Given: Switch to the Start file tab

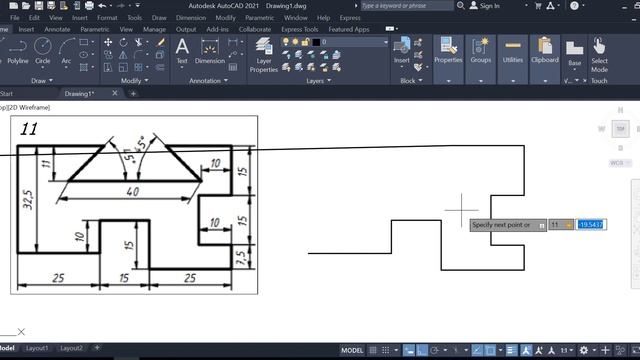Looking at the screenshot, I should tap(6, 93).
